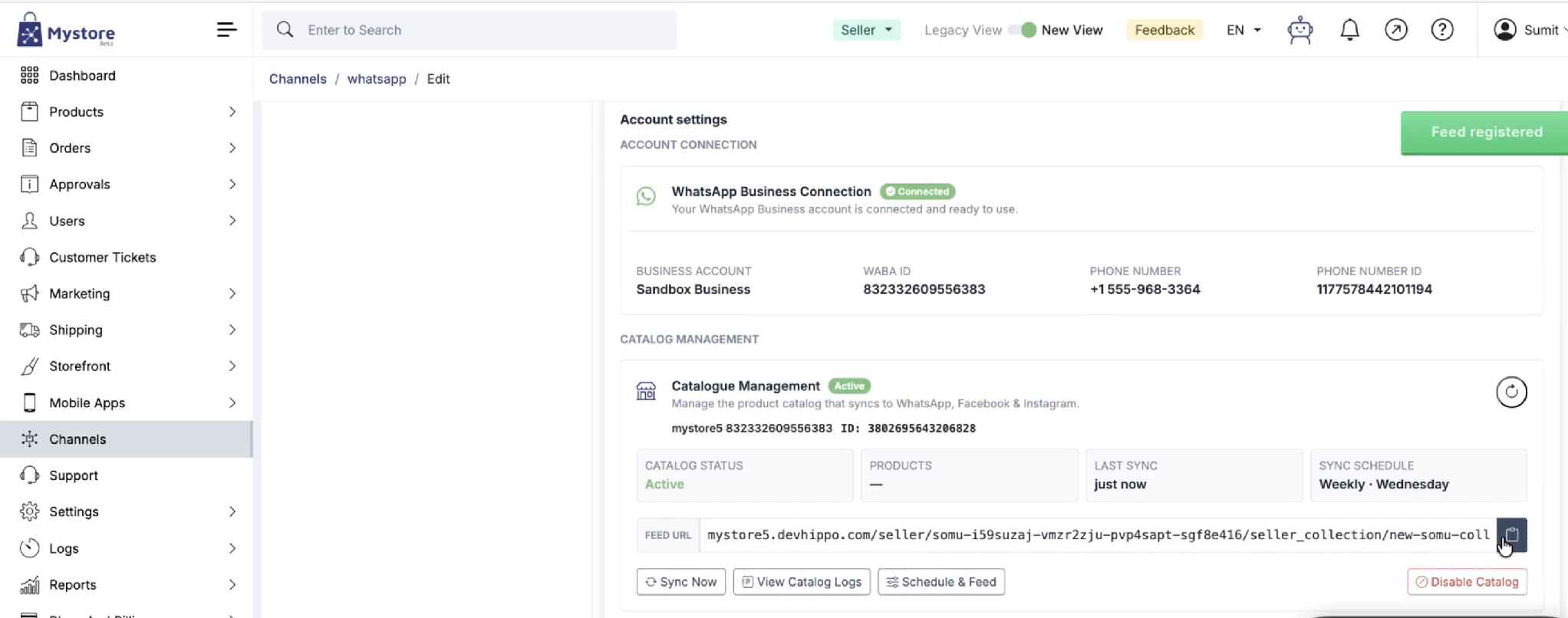Viewport: 1568px width, 618px height.
Task: Expand the Products submenu chevron
Action: coord(232,112)
